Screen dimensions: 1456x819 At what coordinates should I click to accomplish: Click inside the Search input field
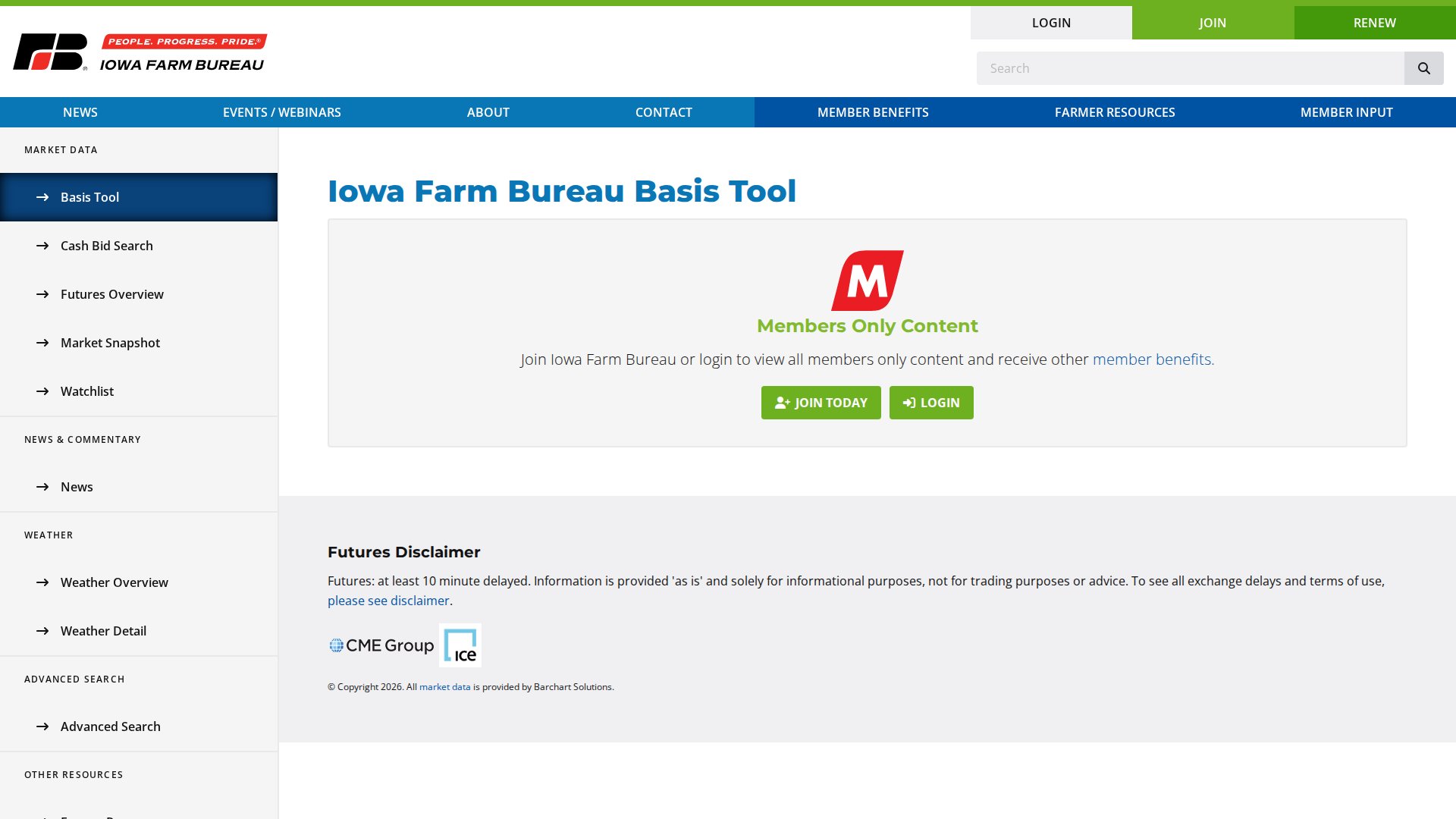(x=1191, y=68)
